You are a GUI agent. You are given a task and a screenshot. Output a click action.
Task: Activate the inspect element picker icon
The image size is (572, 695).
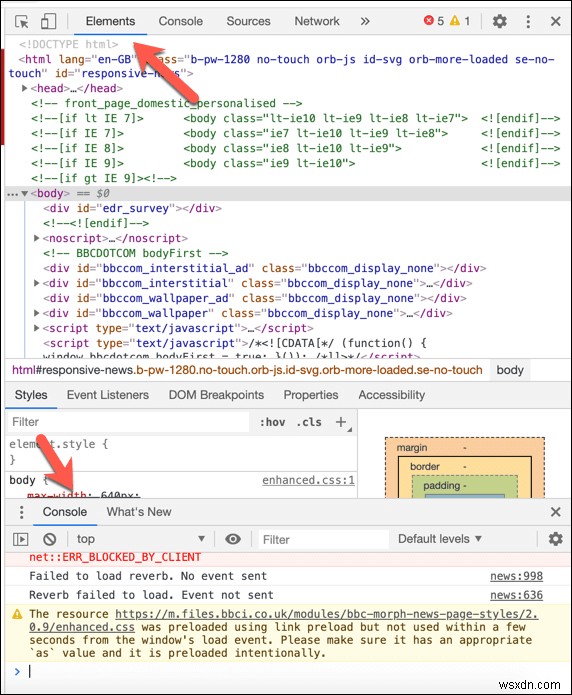22,21
